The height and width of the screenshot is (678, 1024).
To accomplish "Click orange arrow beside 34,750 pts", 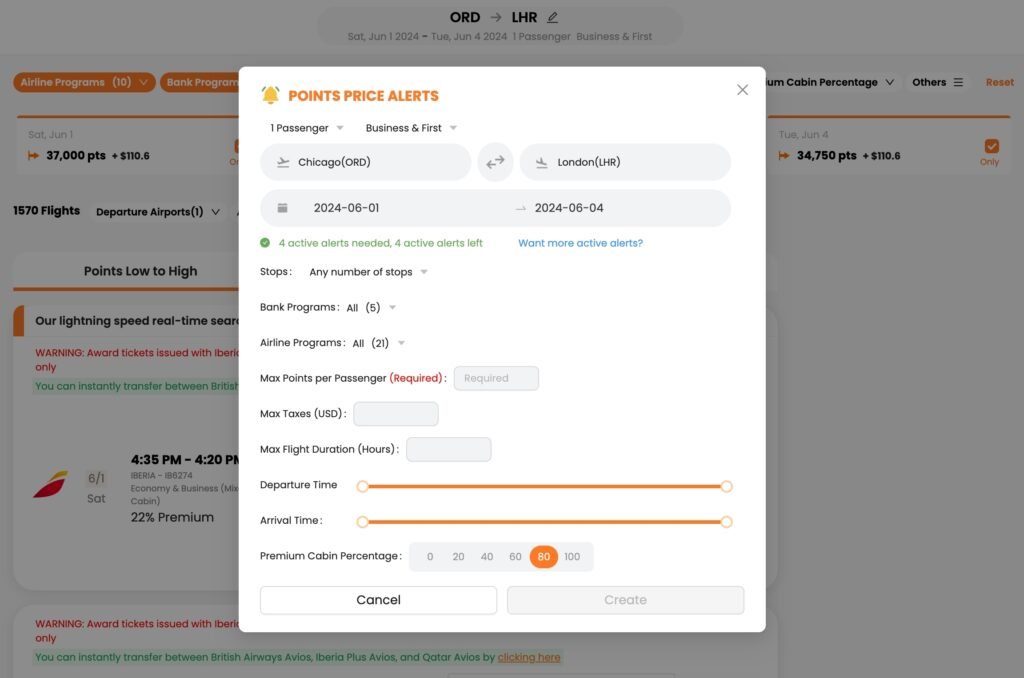I will [784, 155].
